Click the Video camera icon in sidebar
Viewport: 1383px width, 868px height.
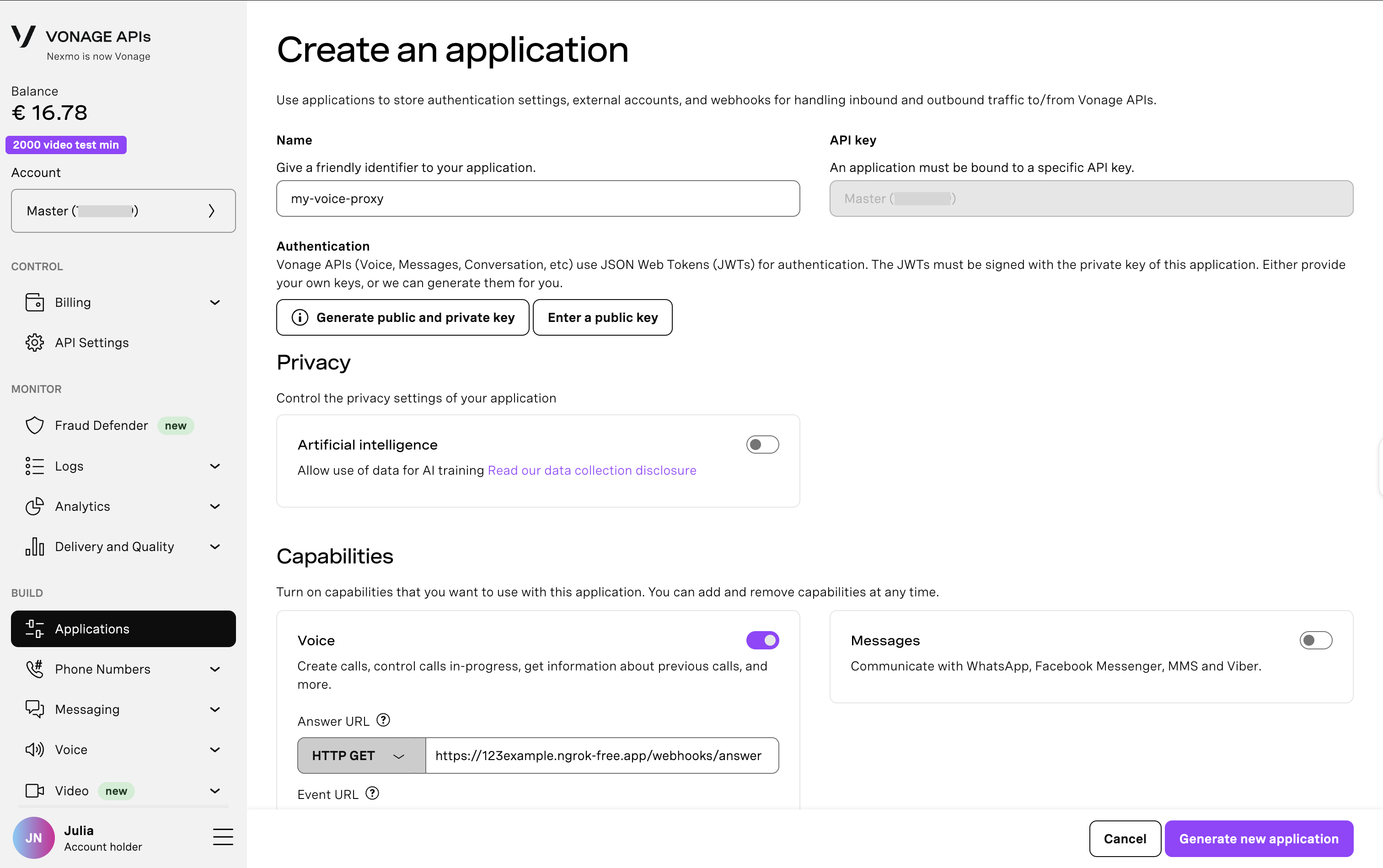34,791
